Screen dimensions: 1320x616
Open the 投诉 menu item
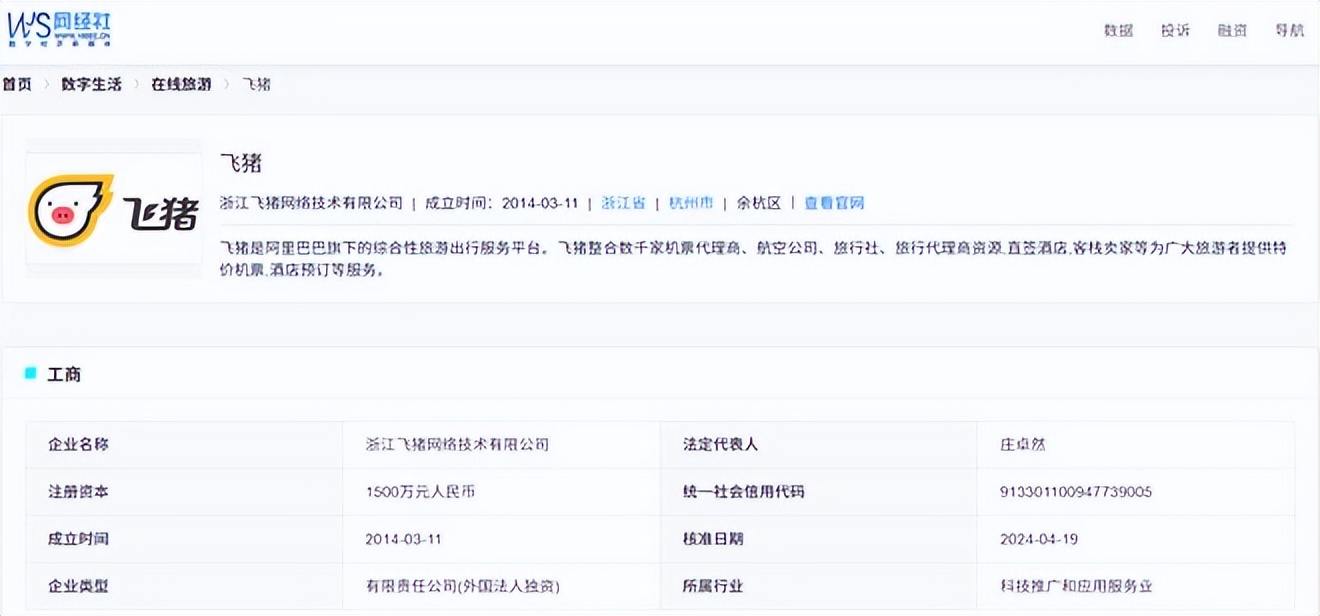[x=1175, y=30]
